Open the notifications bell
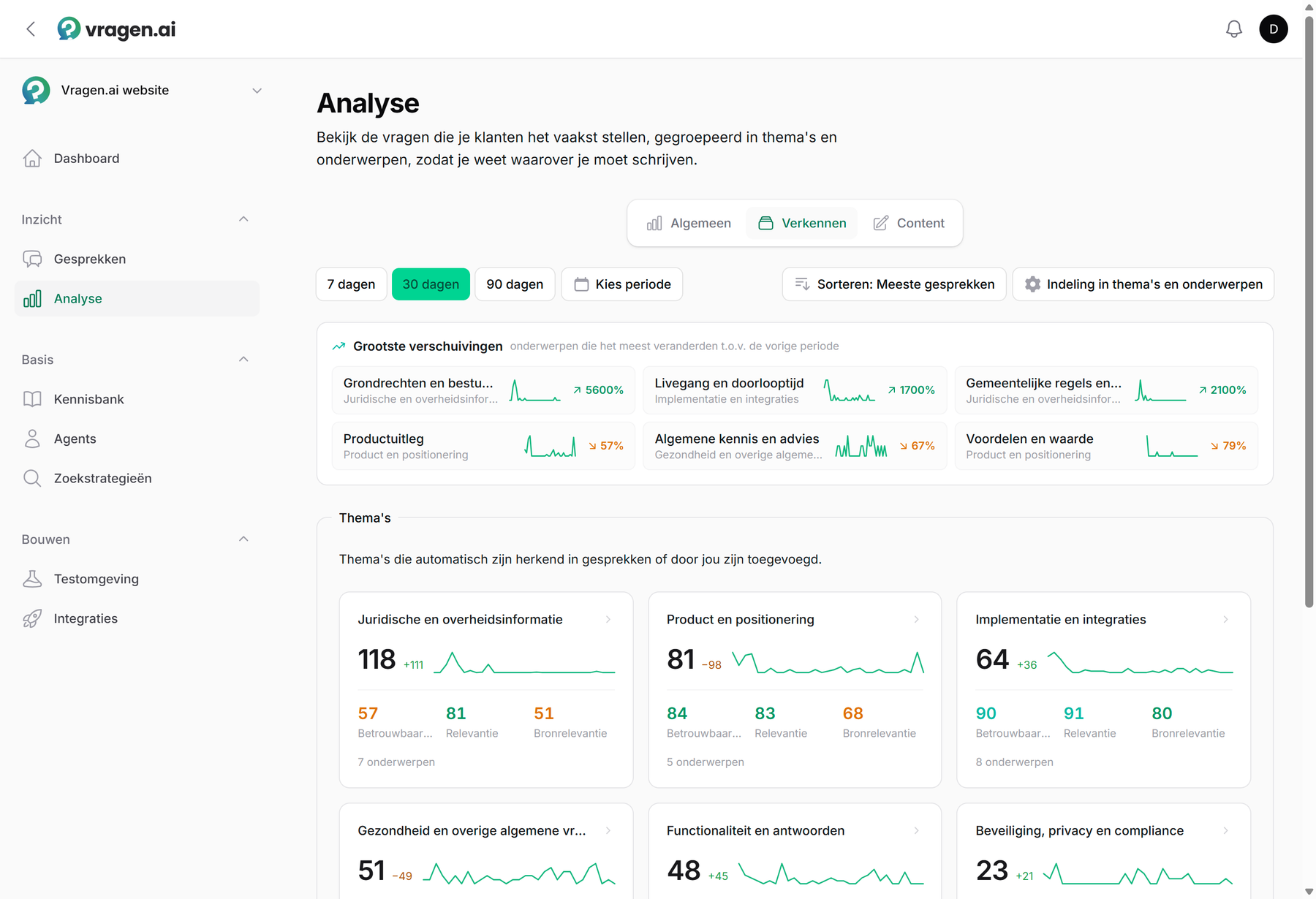The width and height of the screenshot is (1316, 899). (x=1234, y=29)
